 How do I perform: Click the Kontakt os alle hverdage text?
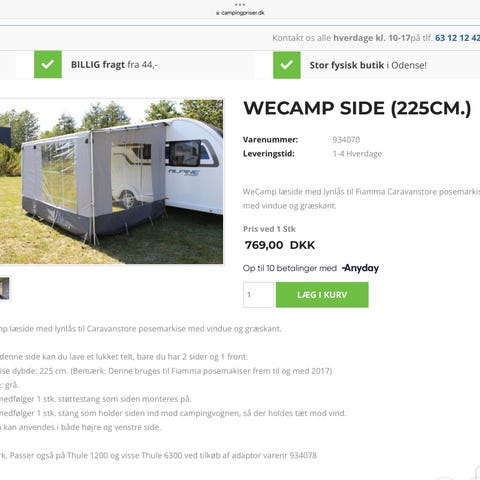(x=341, y=38)
